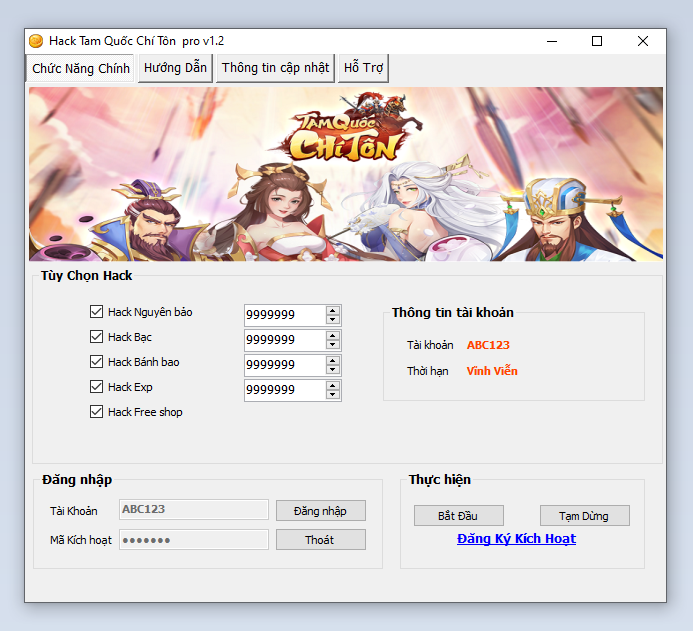The width and height of the screenshot is (693, 633).
Task: Click the Tạm Dừng button
Action: click(584, 516)
